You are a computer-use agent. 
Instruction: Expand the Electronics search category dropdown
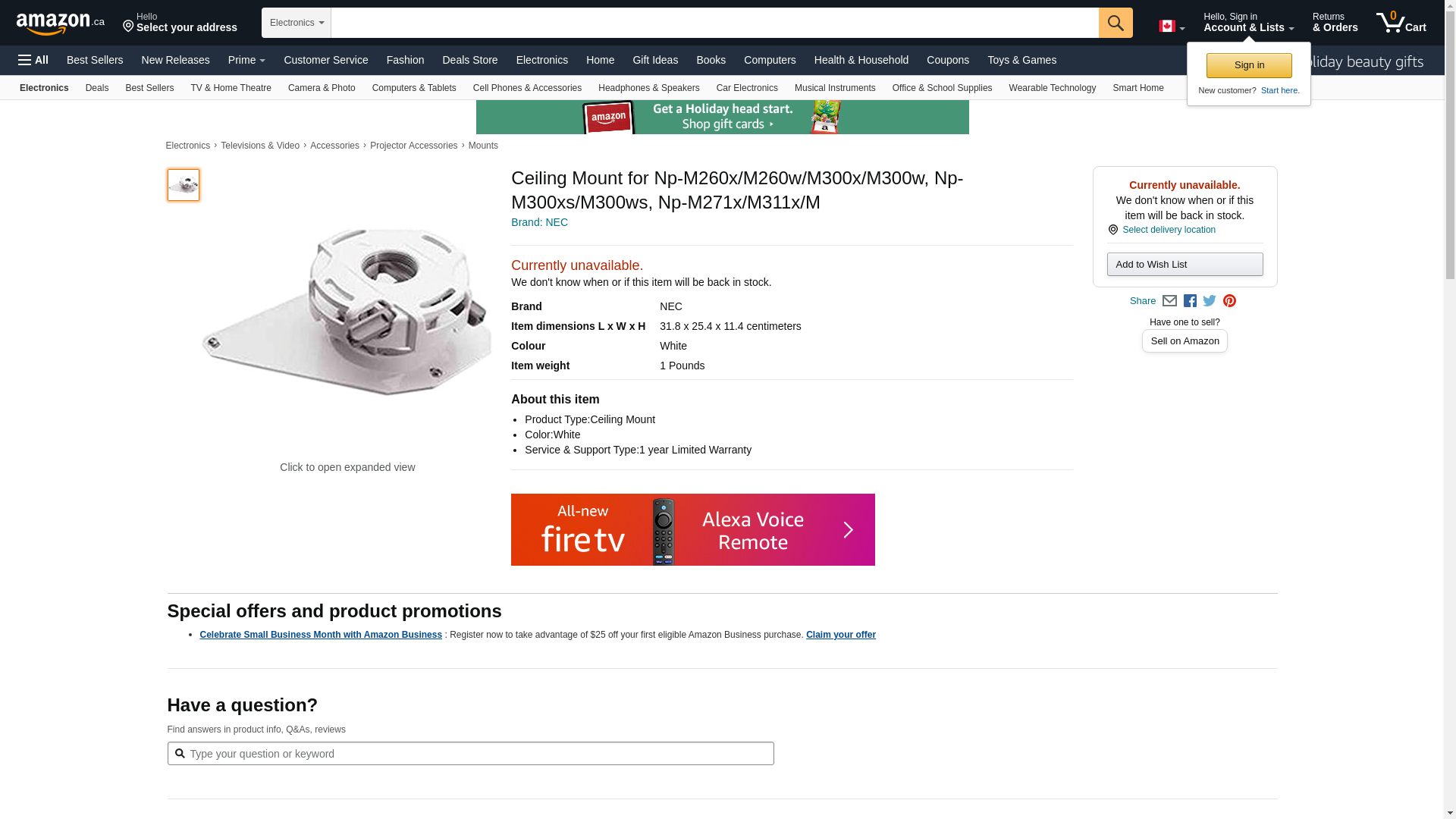(x=297, y=23)
